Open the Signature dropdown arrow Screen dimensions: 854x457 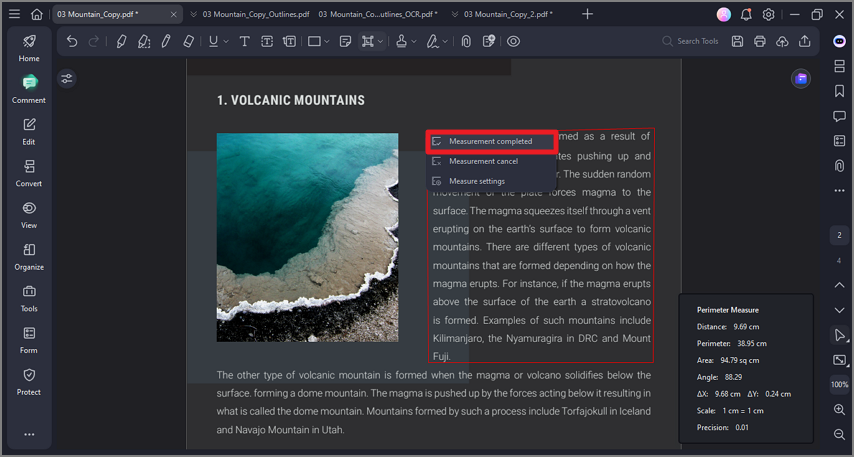point(445,41)
